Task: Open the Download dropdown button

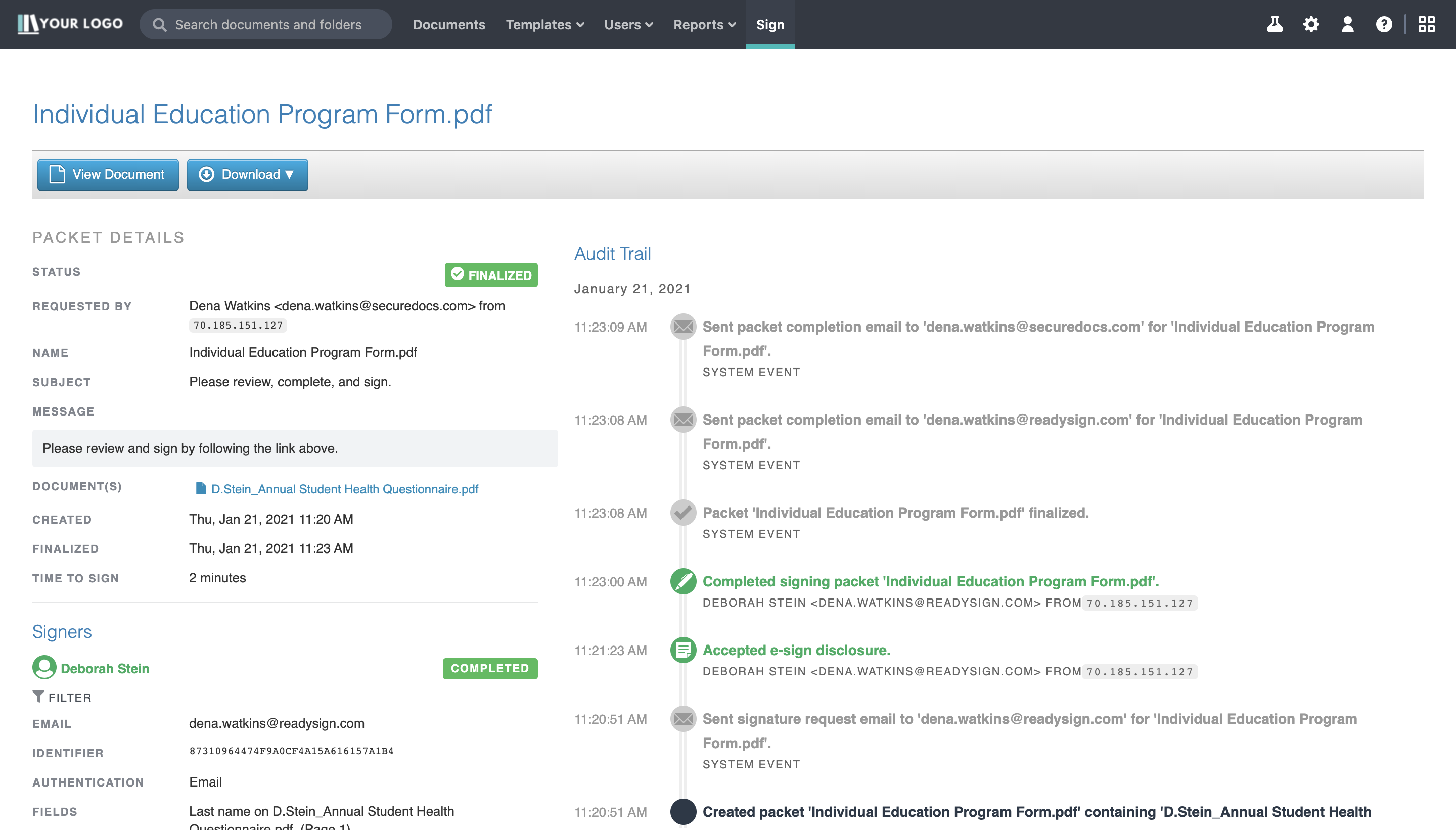Action: [x=247, y=174]
